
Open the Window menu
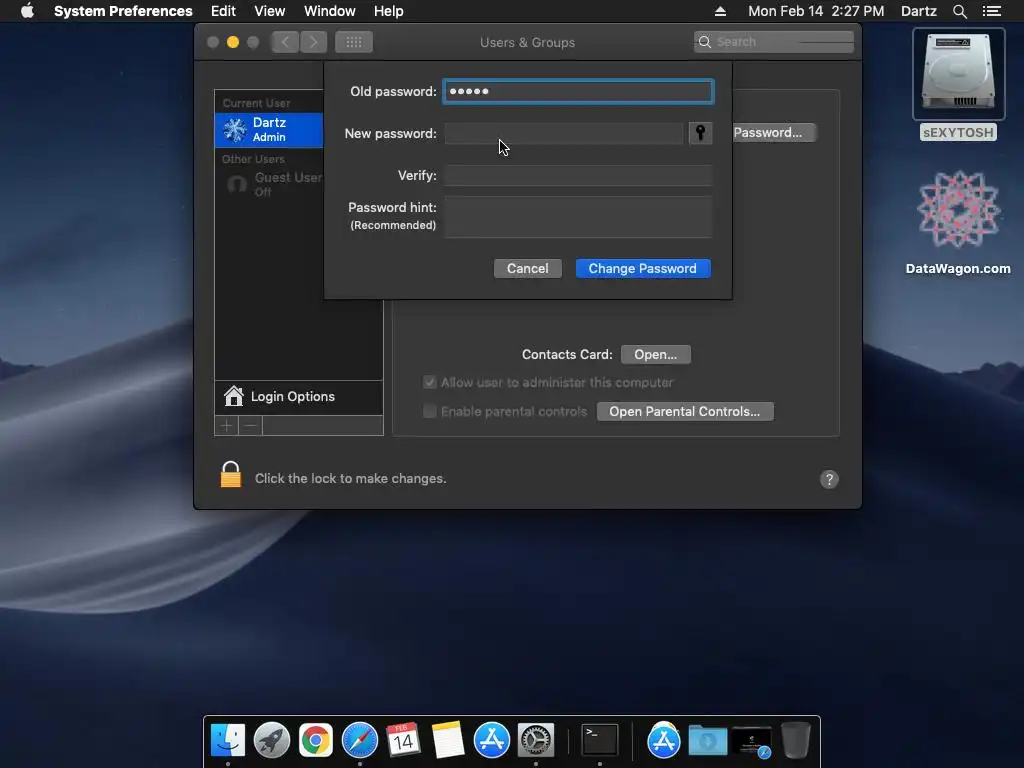[x=330, y=11]
